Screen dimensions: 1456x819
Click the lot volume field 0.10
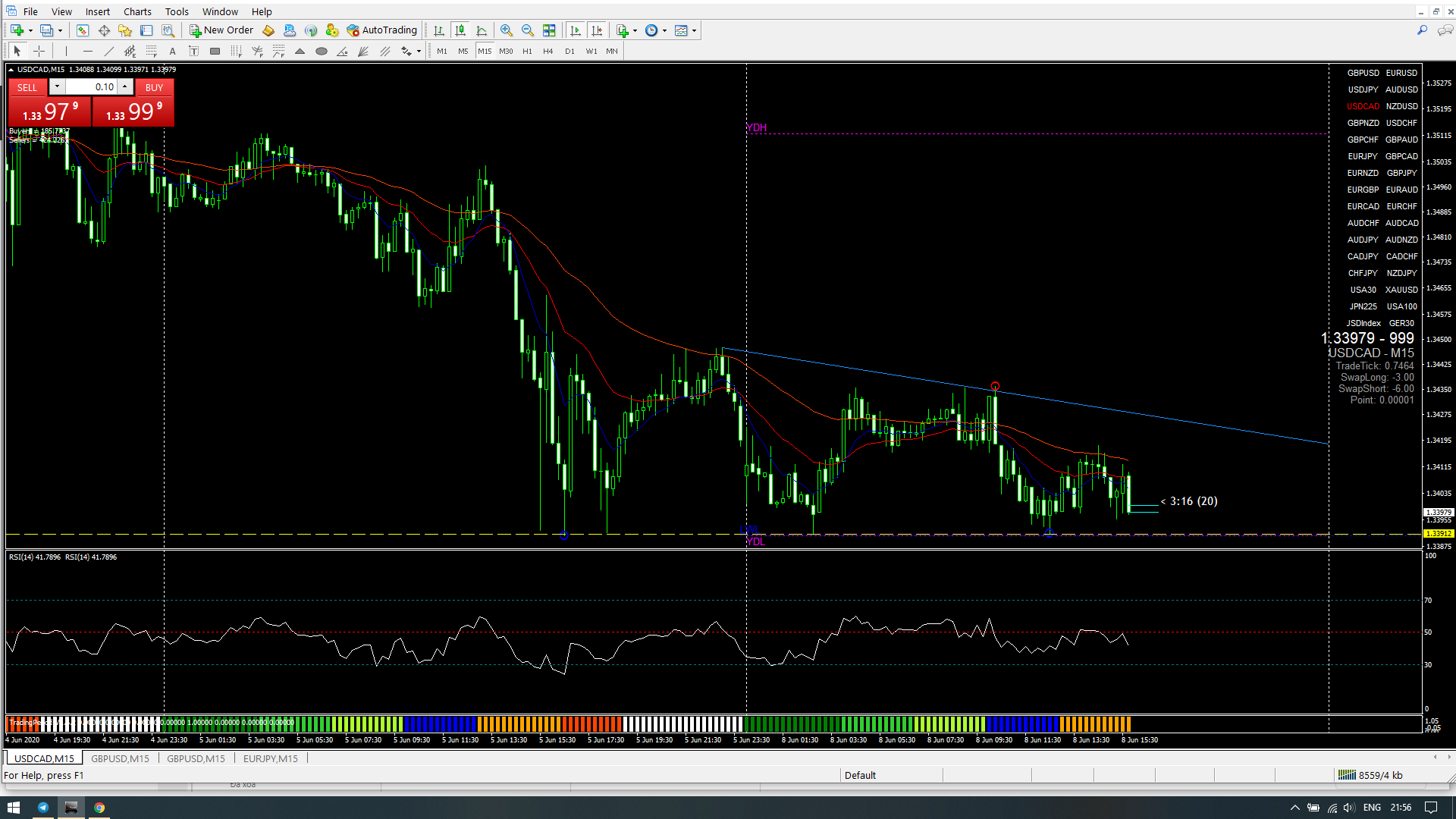coord(91,86)
